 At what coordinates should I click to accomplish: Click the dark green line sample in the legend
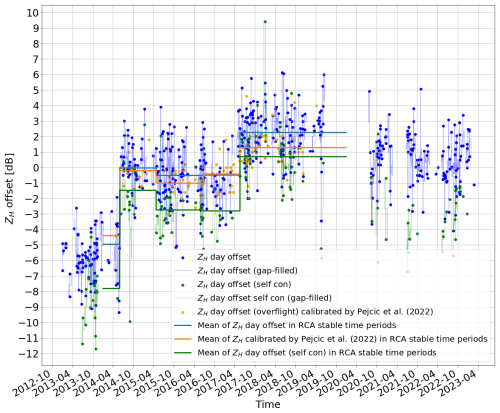click(x=183, y=352)
